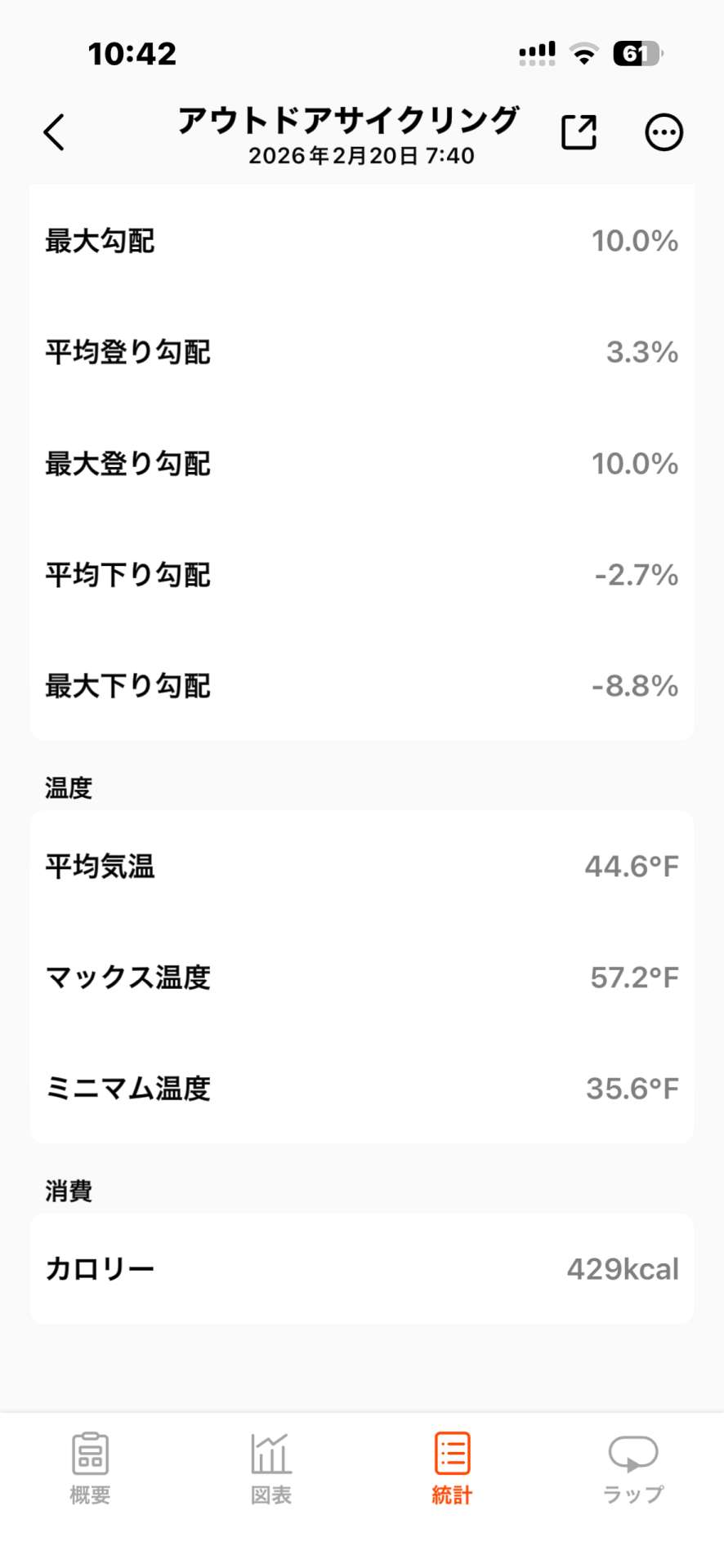This screenshot has width=724, height=1568.
Task: Tap the share/export icon
Action: 579,132
